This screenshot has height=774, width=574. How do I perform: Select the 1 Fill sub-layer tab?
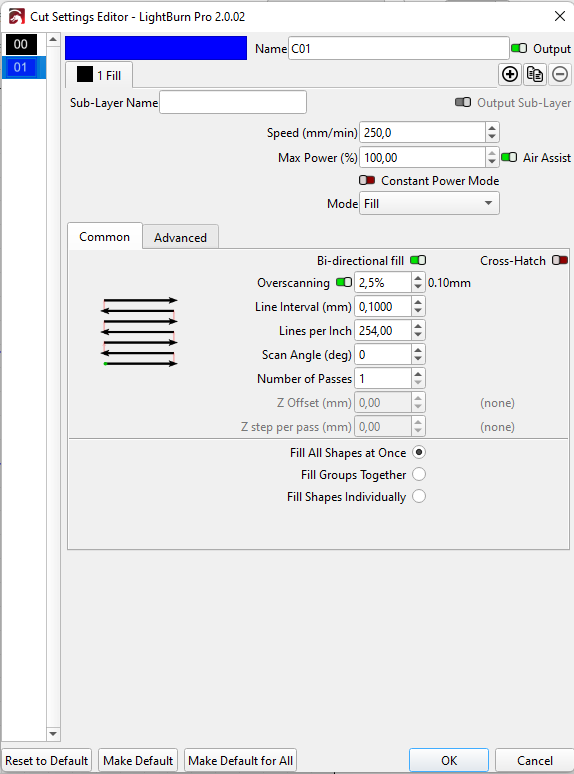(99, 75)
